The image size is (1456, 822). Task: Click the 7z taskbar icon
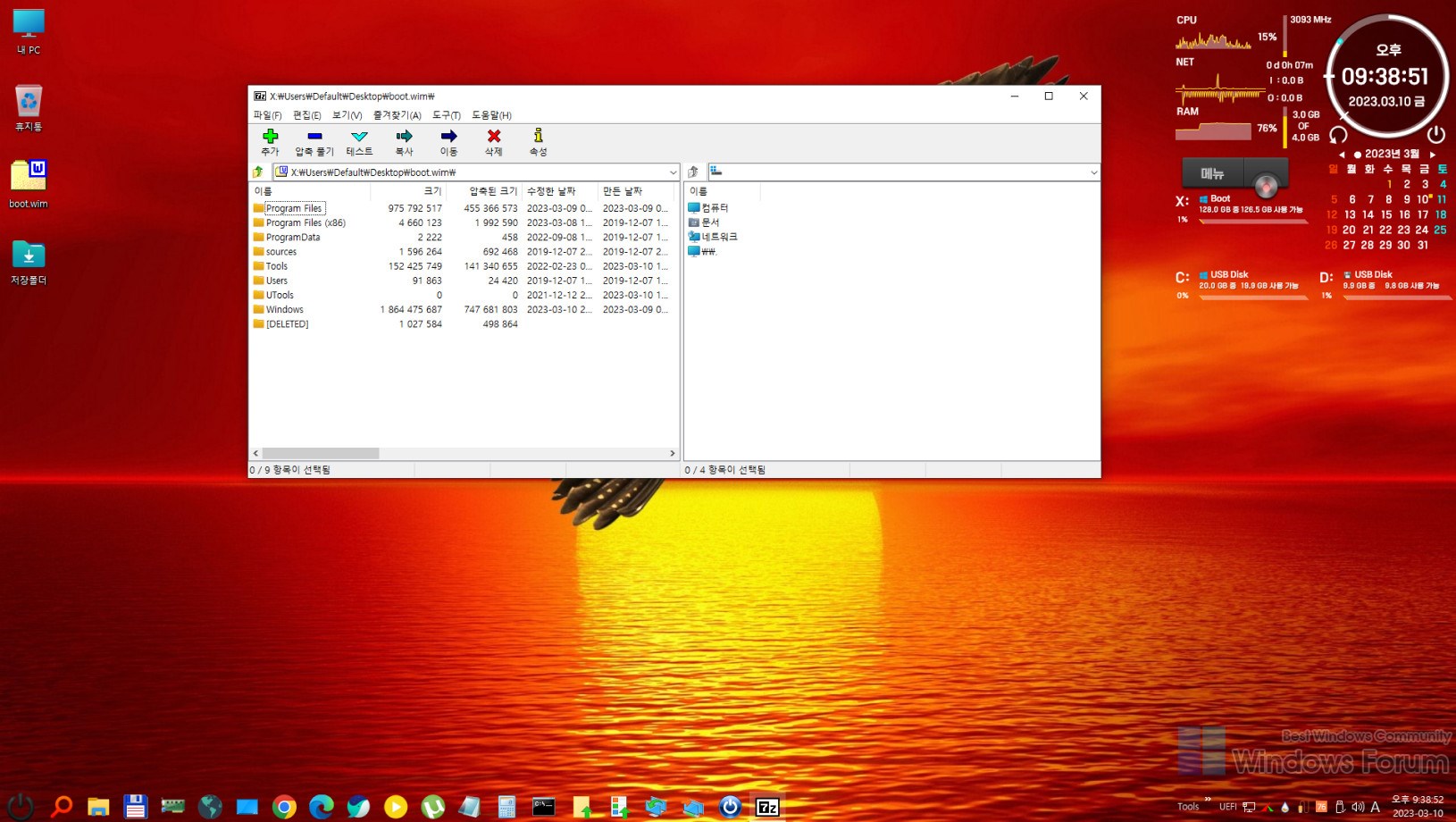tap(767, 807)
